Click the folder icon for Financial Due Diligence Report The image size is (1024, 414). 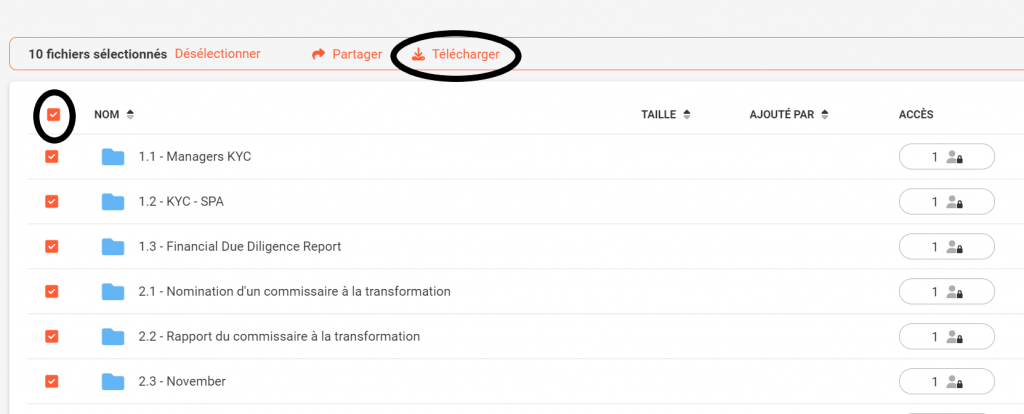pos(113,247)
